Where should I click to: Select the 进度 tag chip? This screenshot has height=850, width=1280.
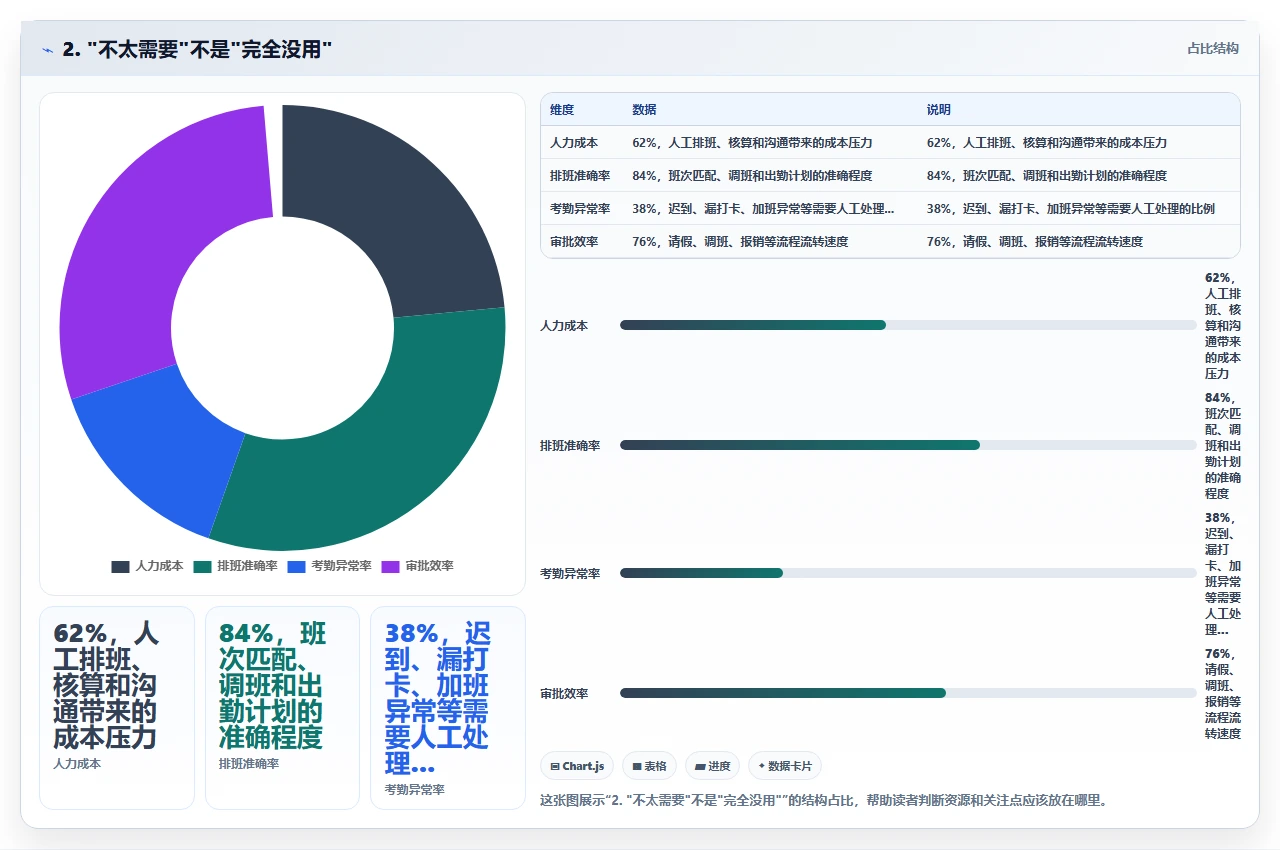pyautogui.click(x=713, y=766)
